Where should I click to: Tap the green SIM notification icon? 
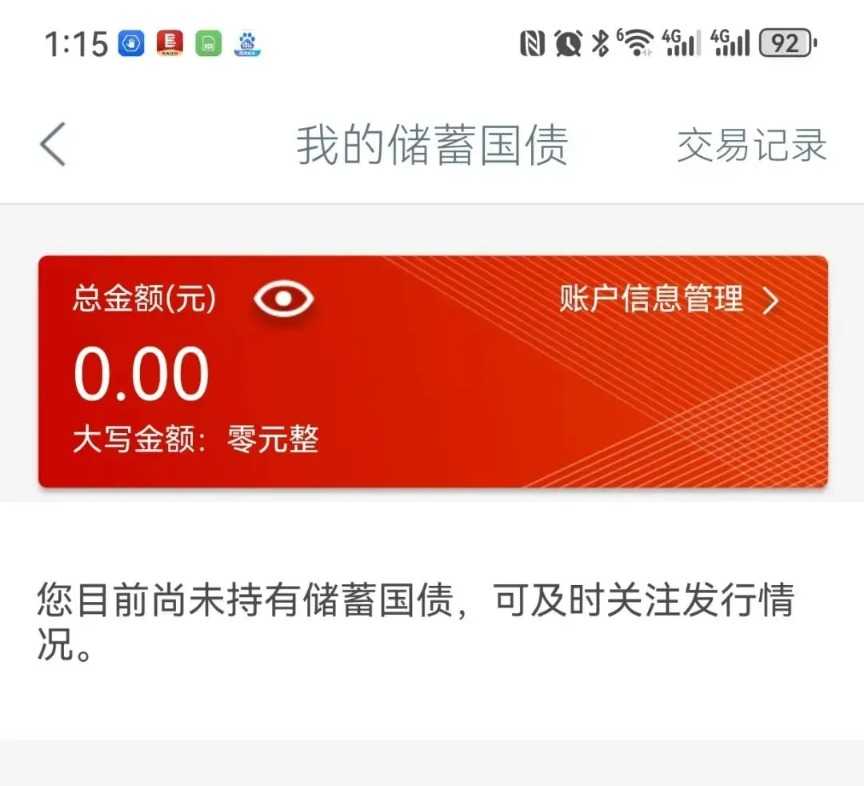(x=209, y=44)
